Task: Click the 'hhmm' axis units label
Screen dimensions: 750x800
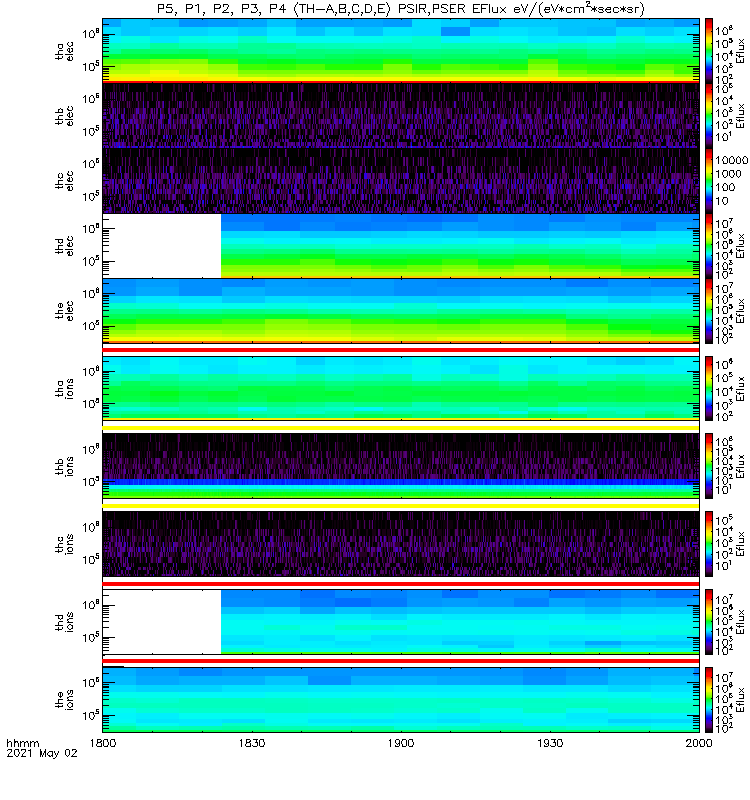Action: pyautogui.click(x=22, y=743)
